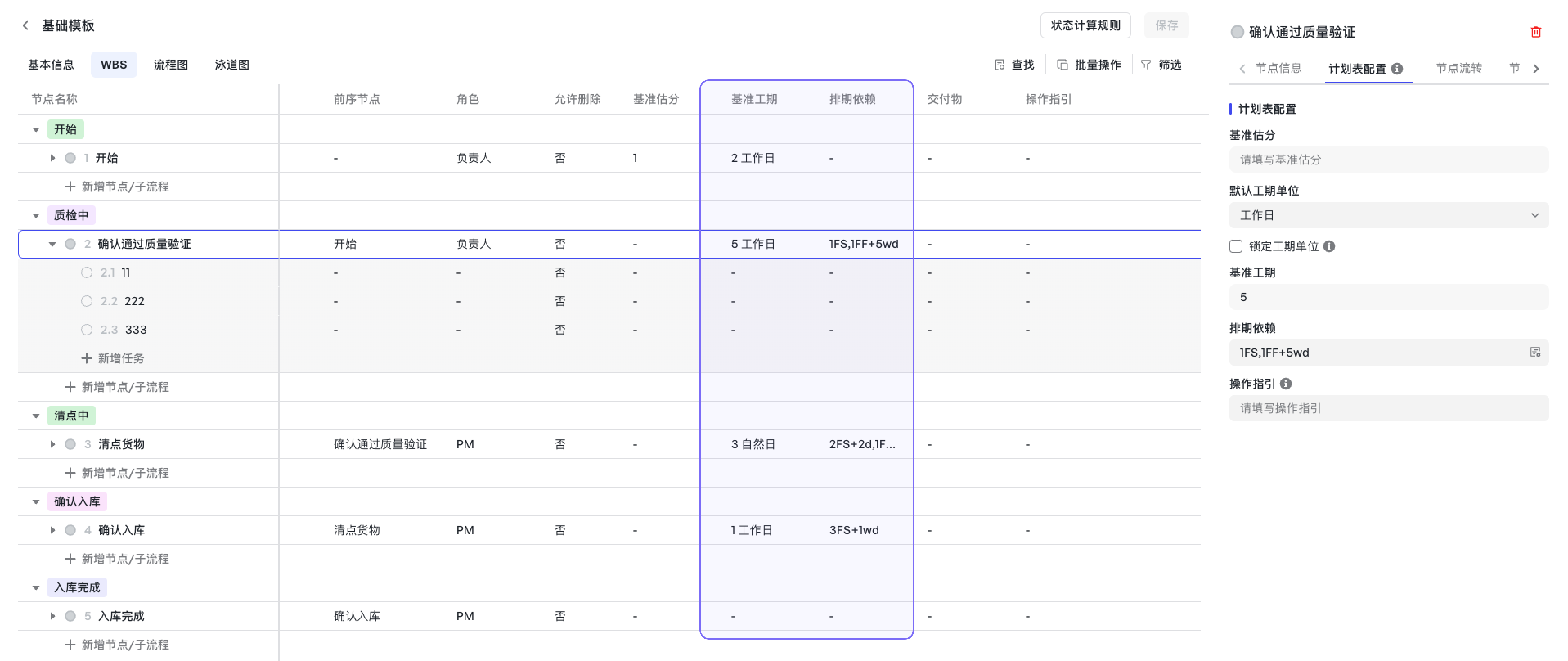Click status circle of 入库完成 node row

click(x=71, y=616)
